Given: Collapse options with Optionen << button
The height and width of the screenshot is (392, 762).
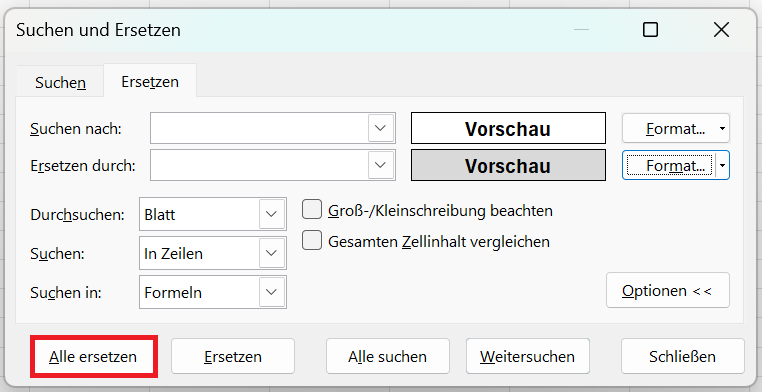Looking at the screenshot, I should [667, 290].
